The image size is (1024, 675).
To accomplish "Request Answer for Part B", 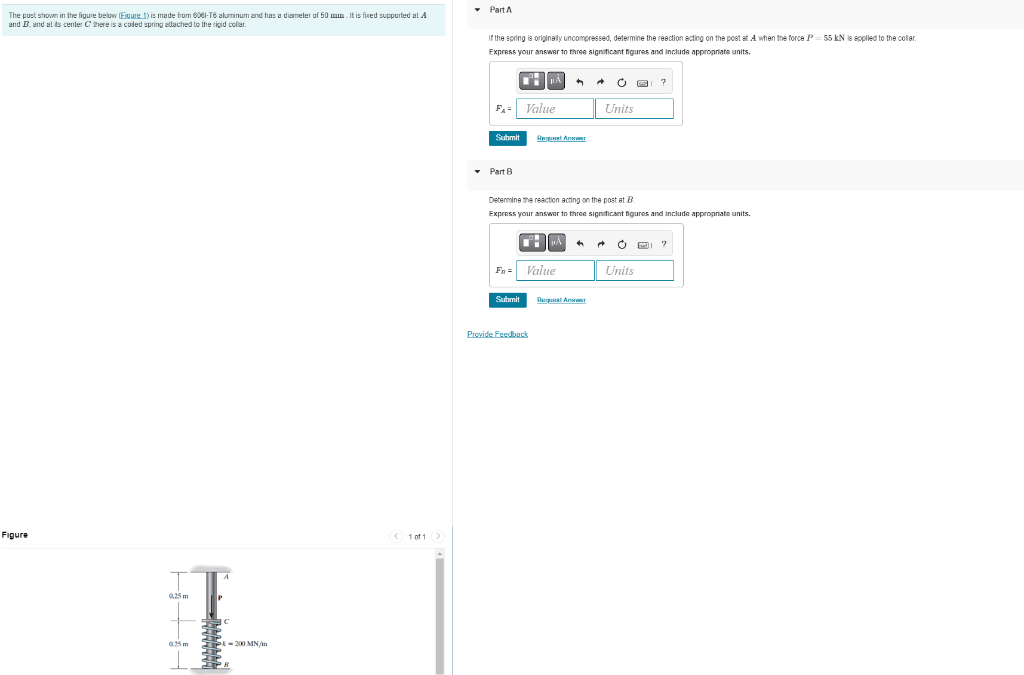I will (562, 300).
